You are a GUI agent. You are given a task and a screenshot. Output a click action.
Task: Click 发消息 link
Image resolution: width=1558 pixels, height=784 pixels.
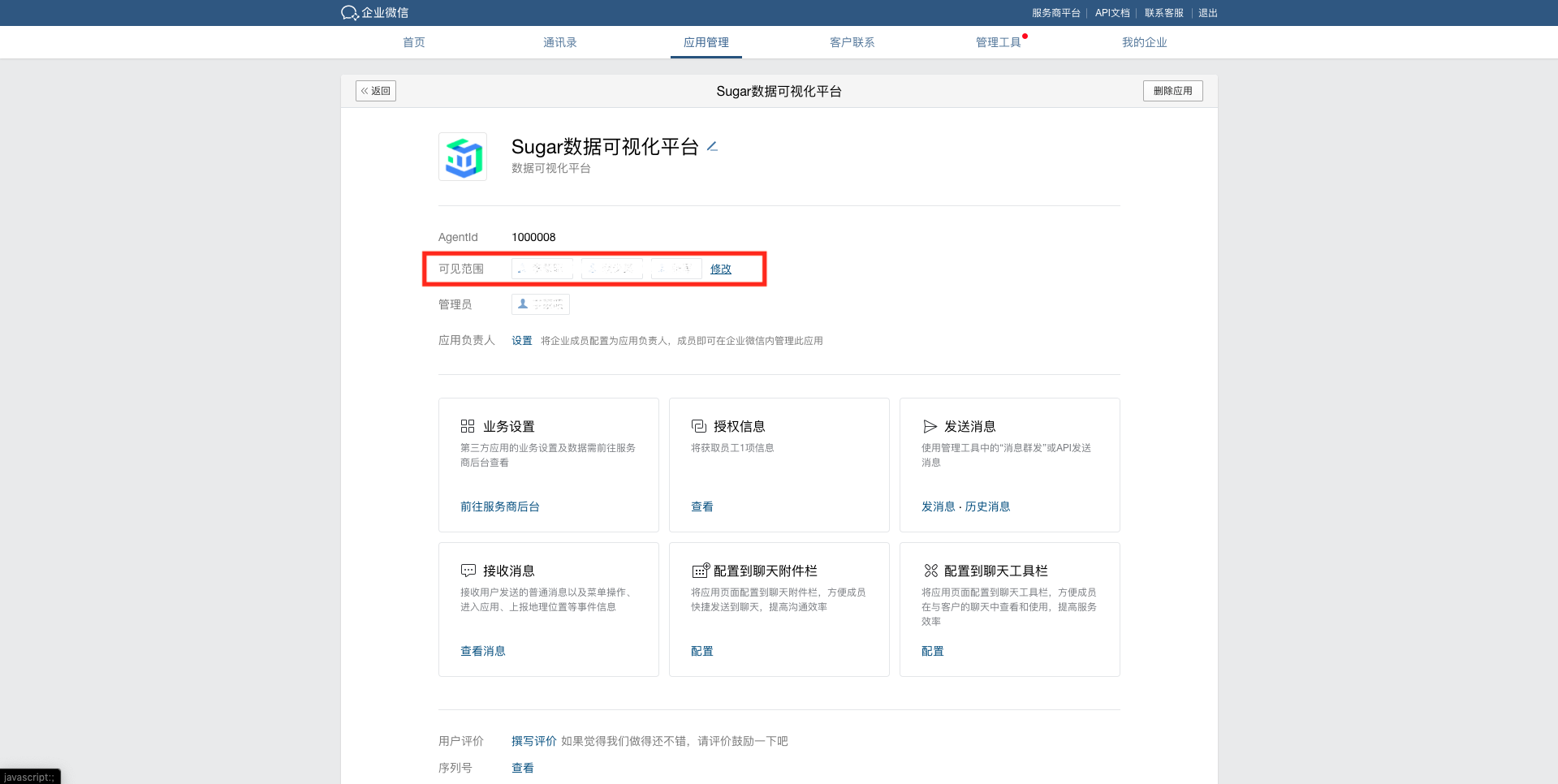[939, 506]
